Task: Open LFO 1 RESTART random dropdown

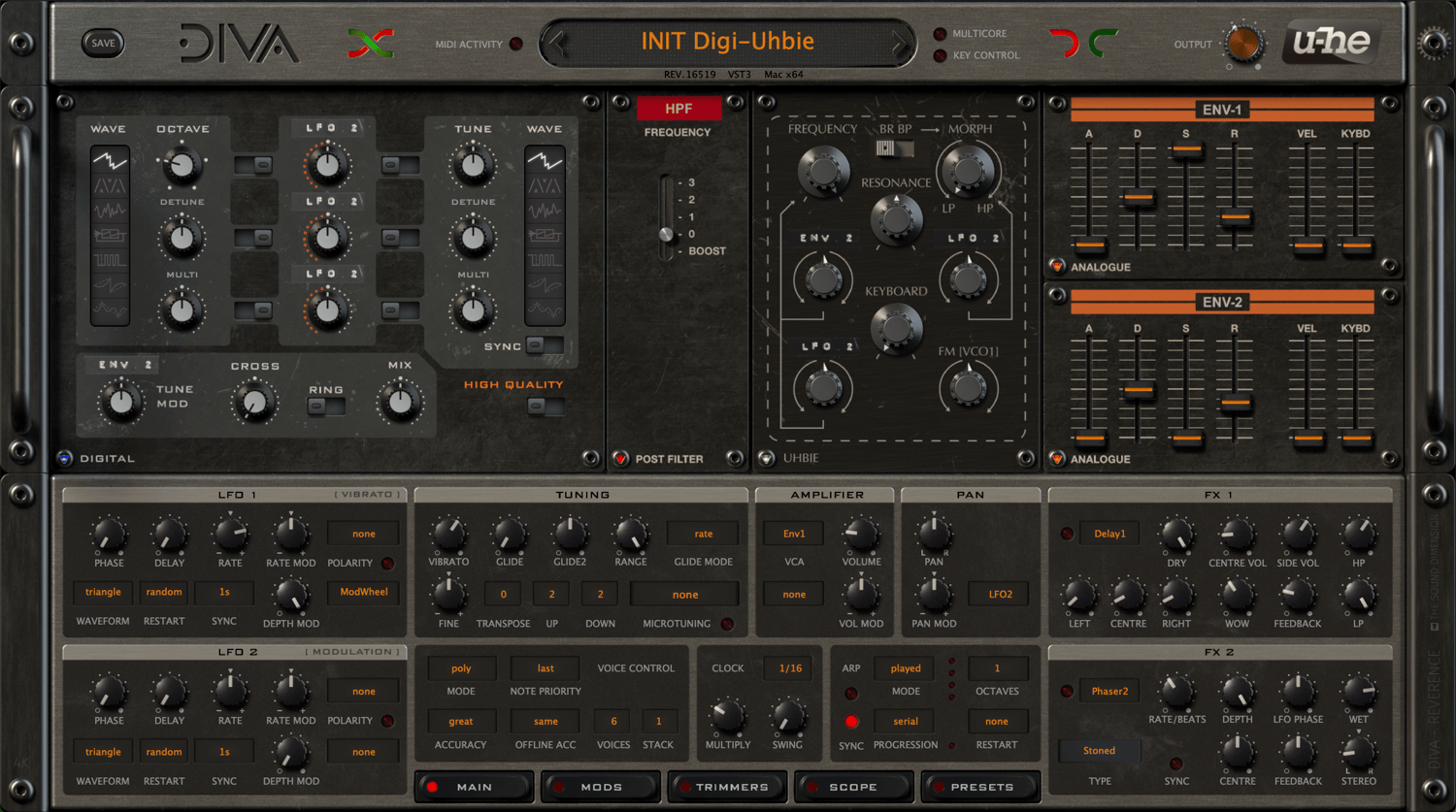Action: pyautogui.click(x=164, y=592)
